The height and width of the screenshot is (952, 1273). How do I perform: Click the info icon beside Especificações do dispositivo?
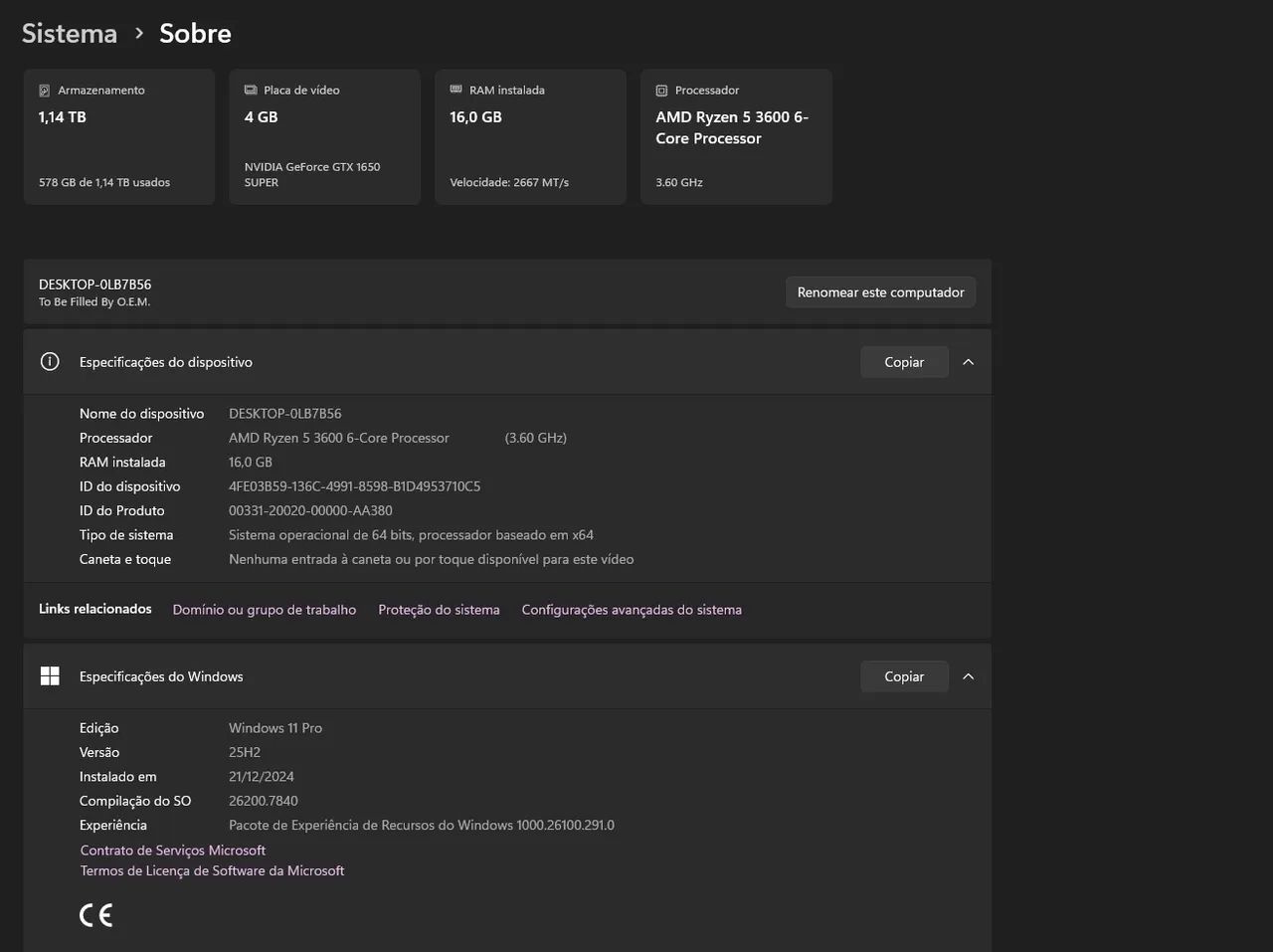[50, 362]
